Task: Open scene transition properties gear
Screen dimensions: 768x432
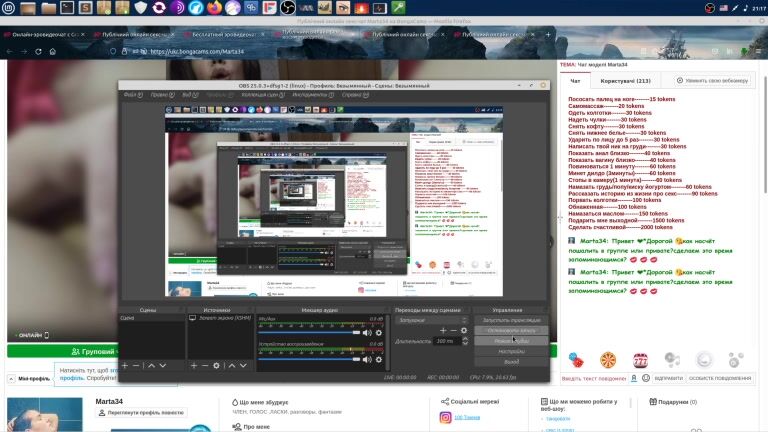Action: point(464,330)
